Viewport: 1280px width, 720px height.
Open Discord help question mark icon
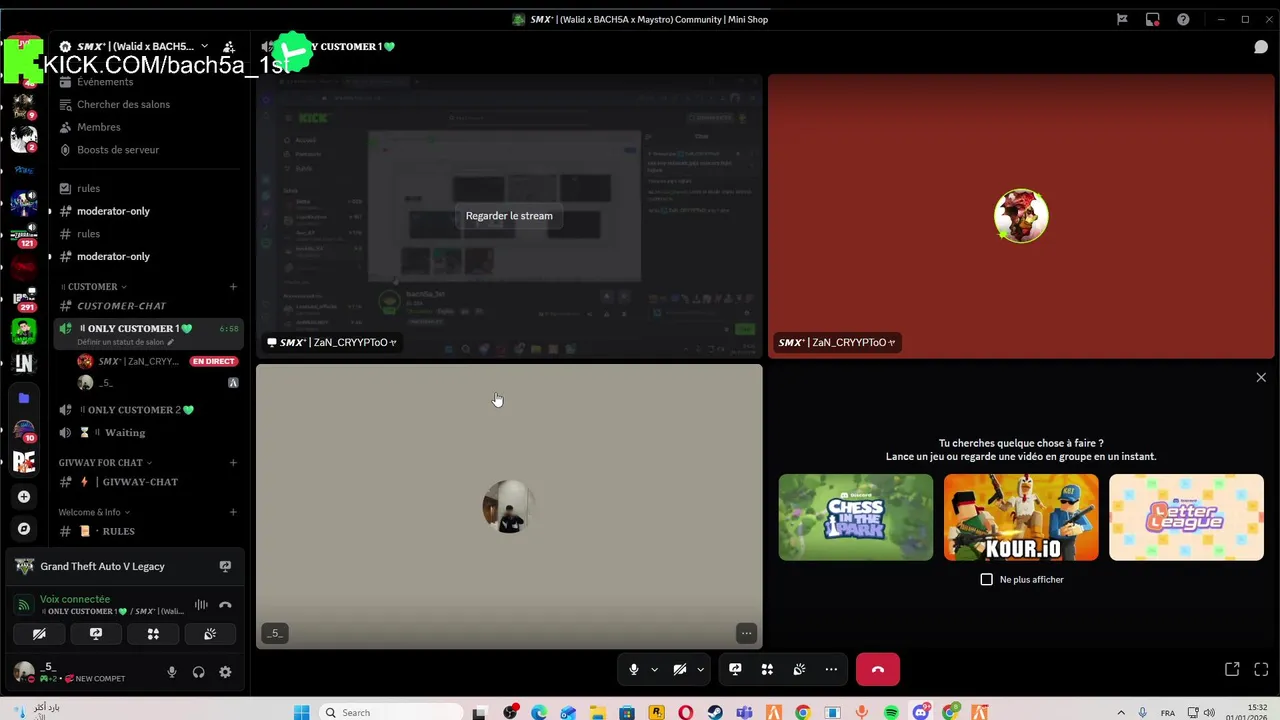(1183, 19)
